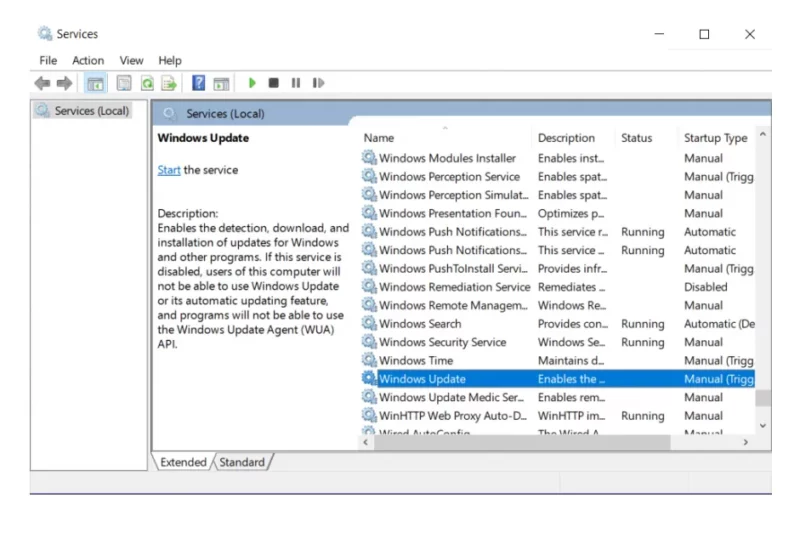Click magnifier icon in Services (Local) header

[169, 113]
